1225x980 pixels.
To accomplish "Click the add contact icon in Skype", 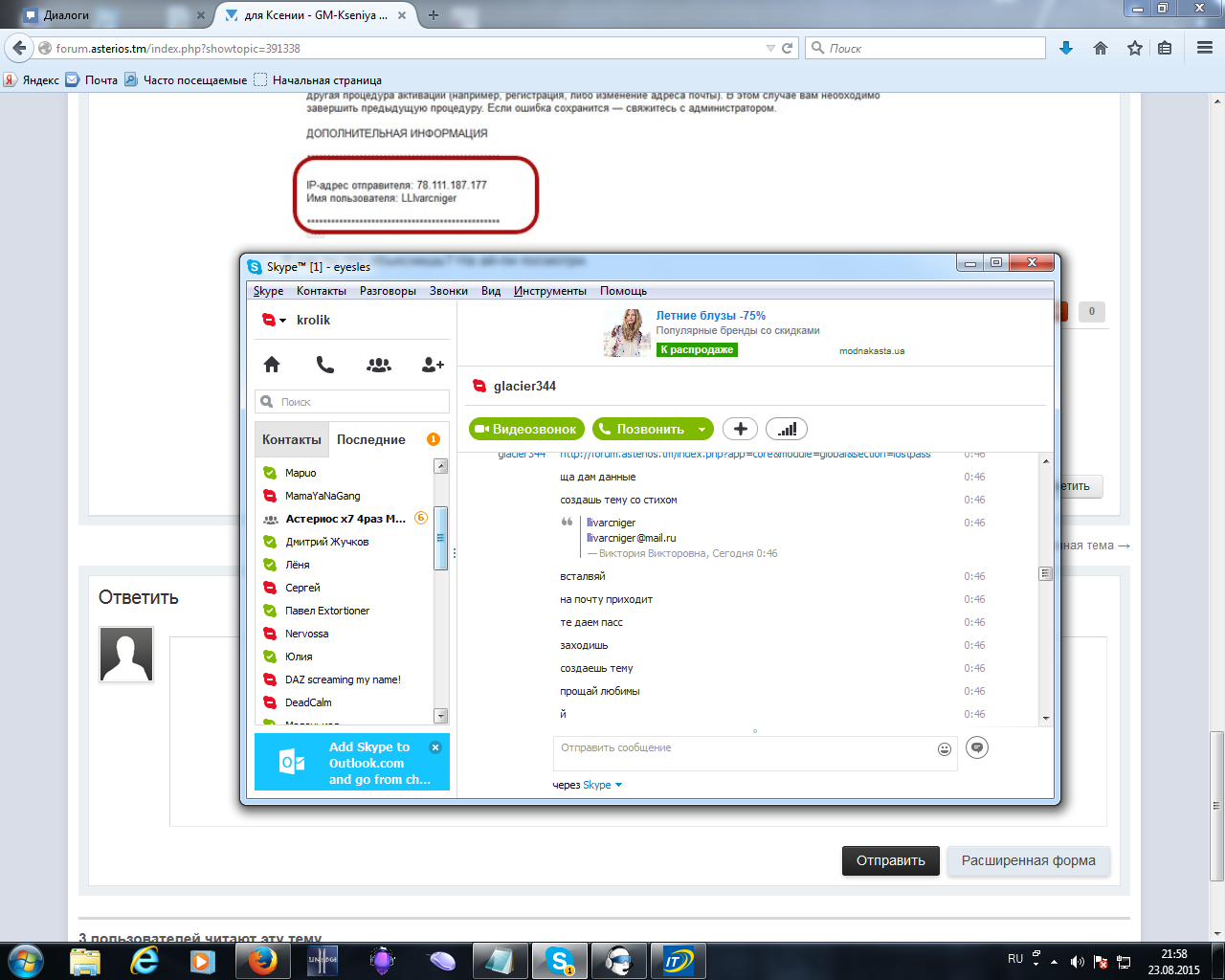I will pyautogui.click(x=433, y=364).
